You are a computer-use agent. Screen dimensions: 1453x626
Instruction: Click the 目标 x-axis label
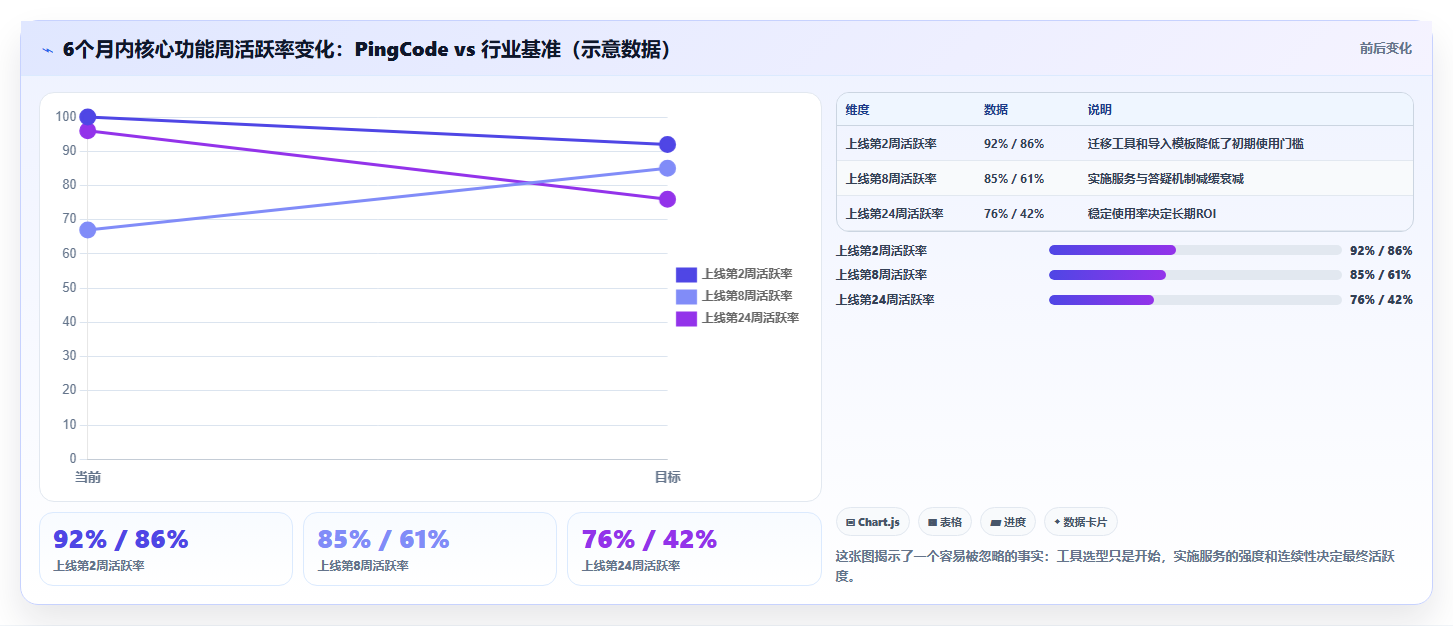coord(667,478)
